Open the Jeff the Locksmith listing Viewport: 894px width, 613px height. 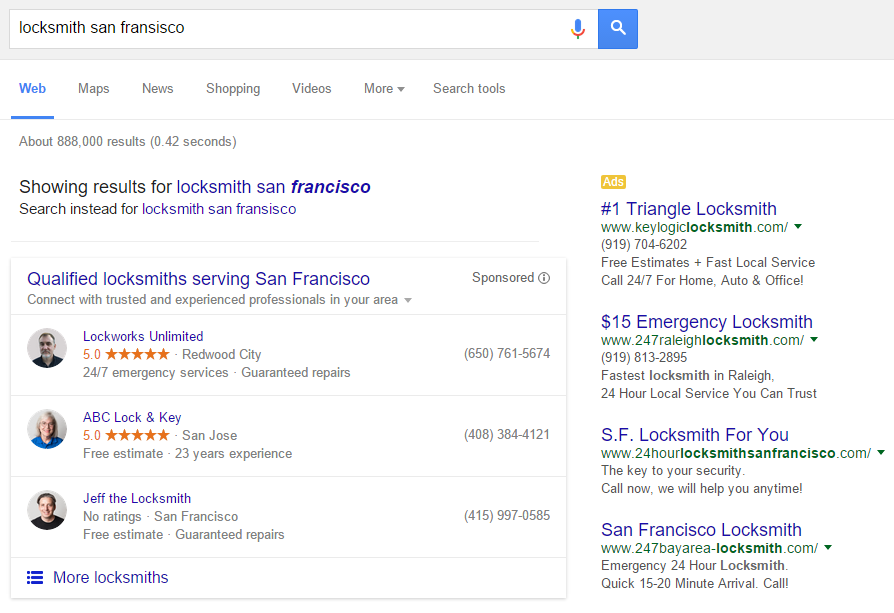(137, 498)
